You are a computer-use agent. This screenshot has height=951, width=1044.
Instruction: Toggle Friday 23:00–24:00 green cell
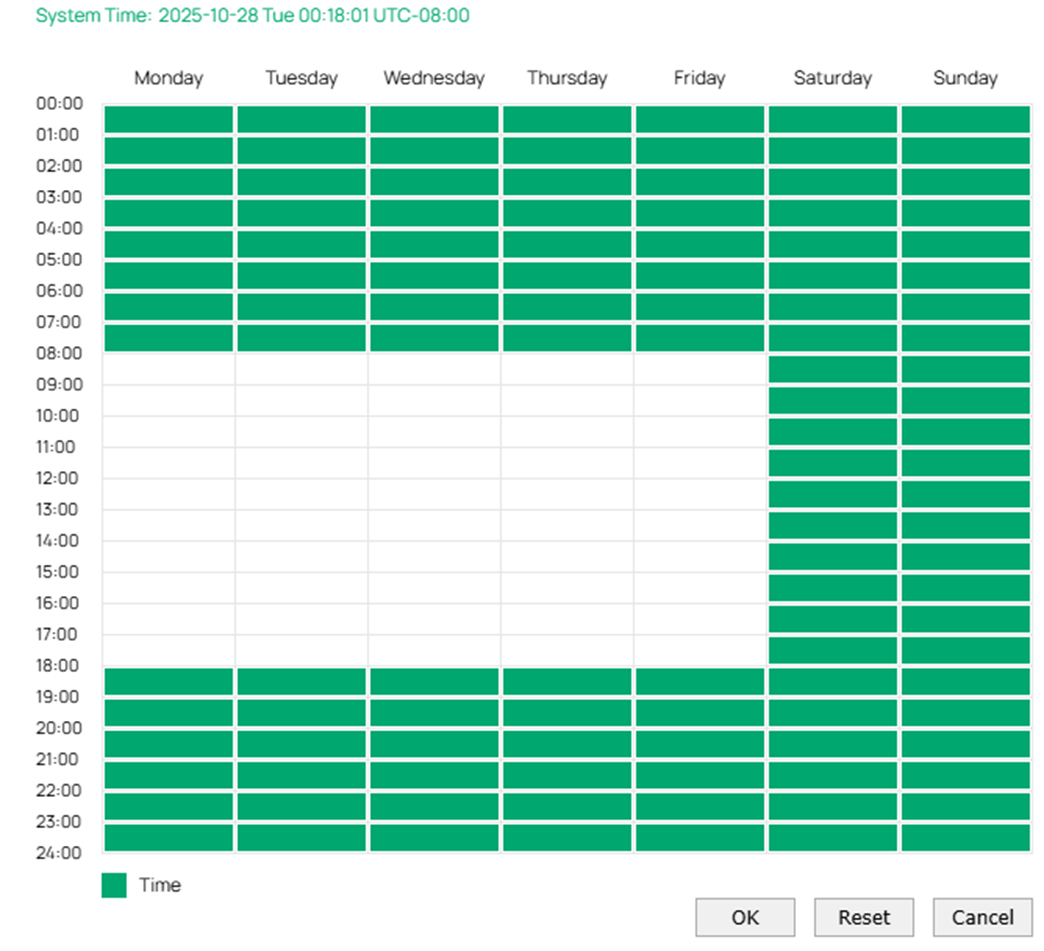pyautogui.click(x=699, y=837)
